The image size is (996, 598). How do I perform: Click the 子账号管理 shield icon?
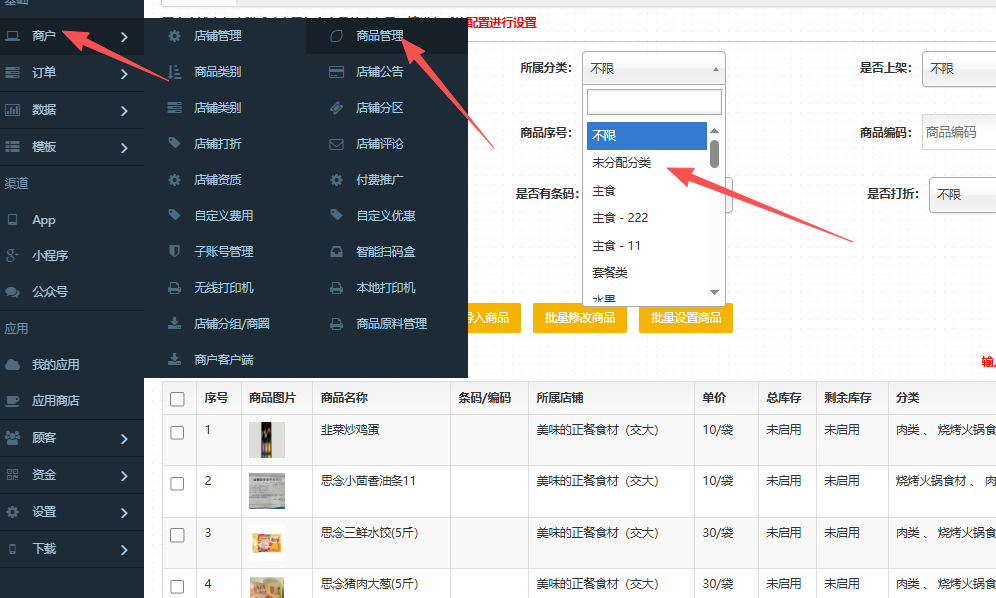[x=175, y=252]
